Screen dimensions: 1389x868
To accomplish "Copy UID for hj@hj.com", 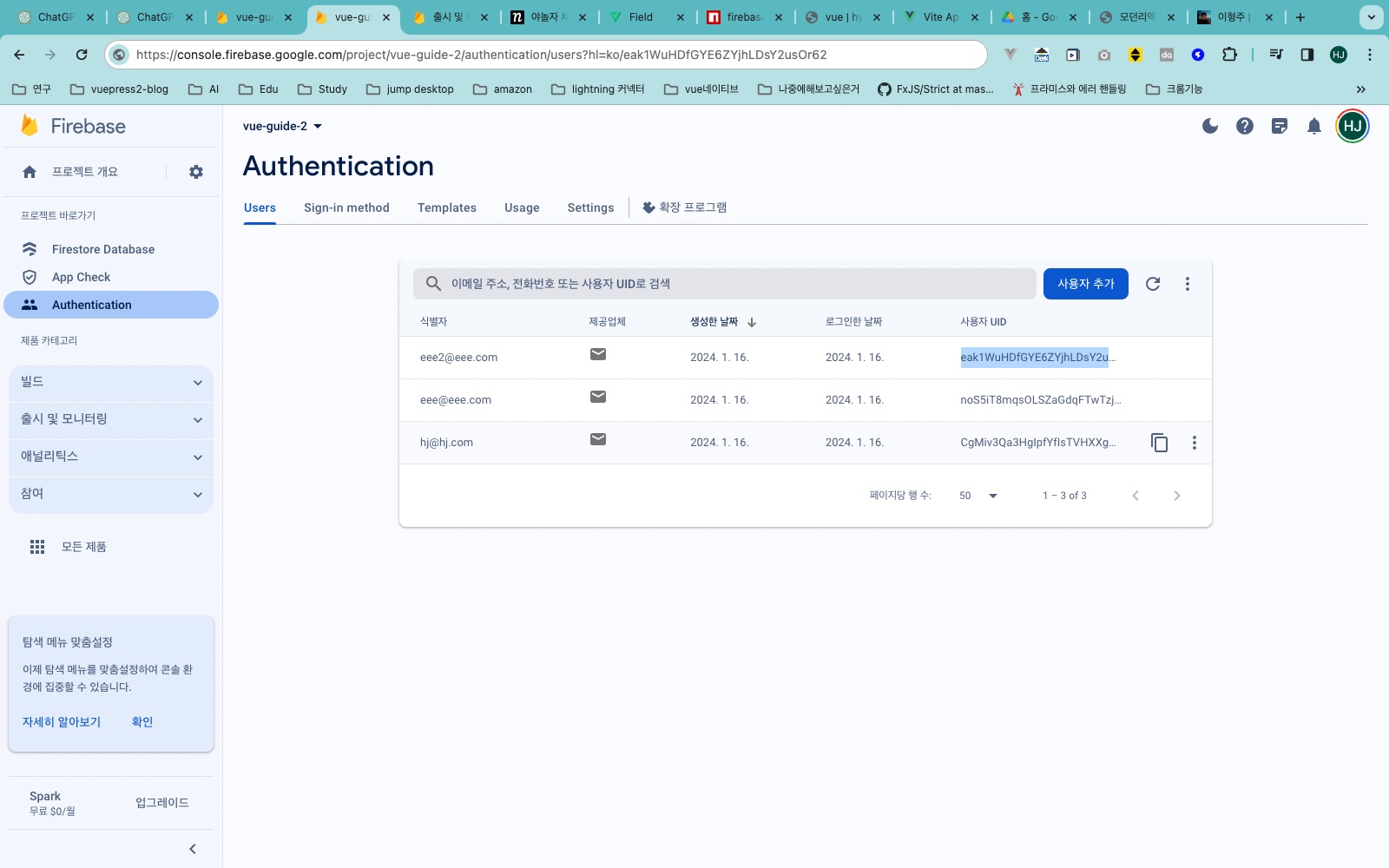I will point(1160,443).
